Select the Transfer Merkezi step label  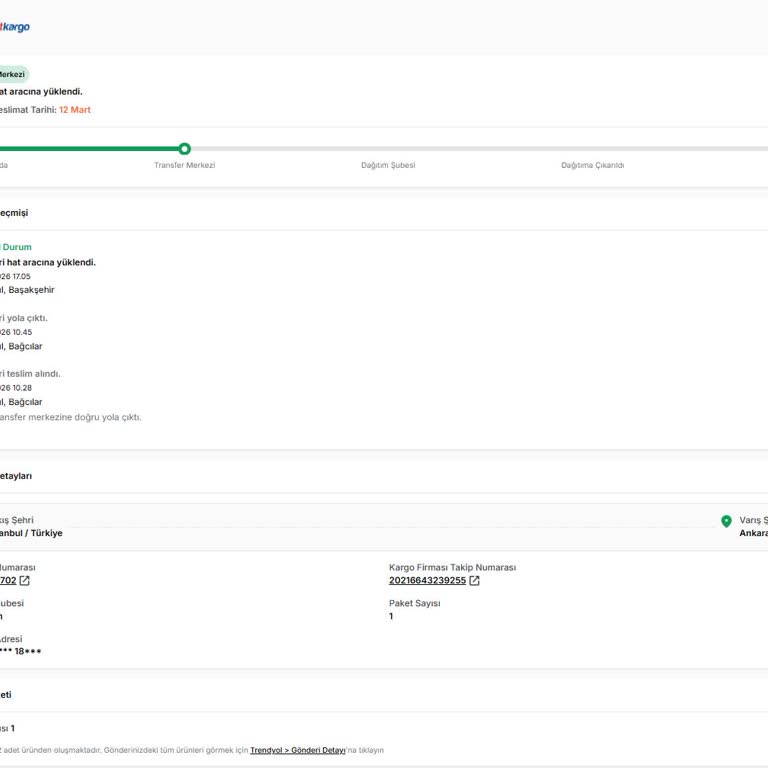(x=185, y=165)
